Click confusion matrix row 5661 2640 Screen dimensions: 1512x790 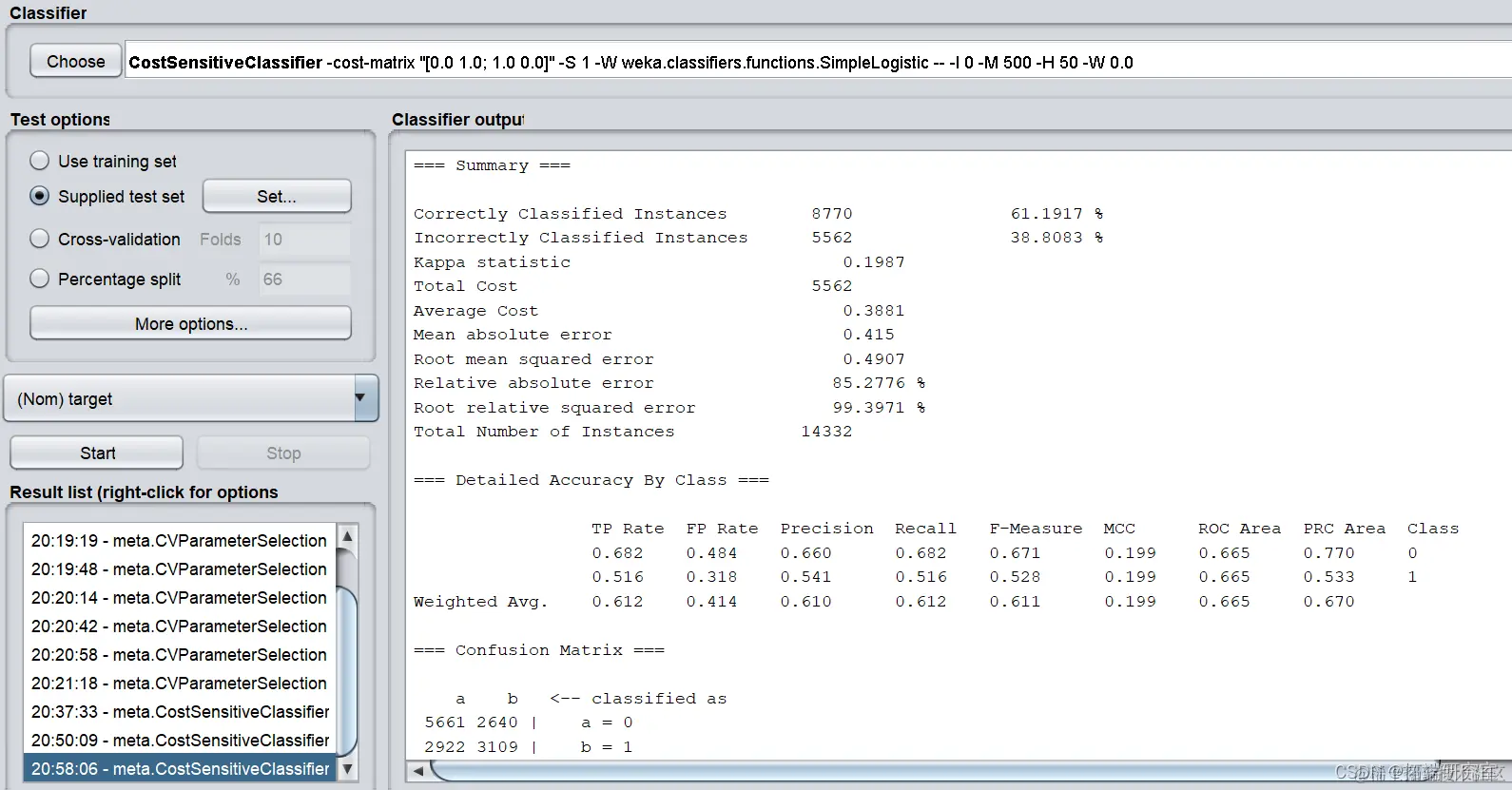529,723
